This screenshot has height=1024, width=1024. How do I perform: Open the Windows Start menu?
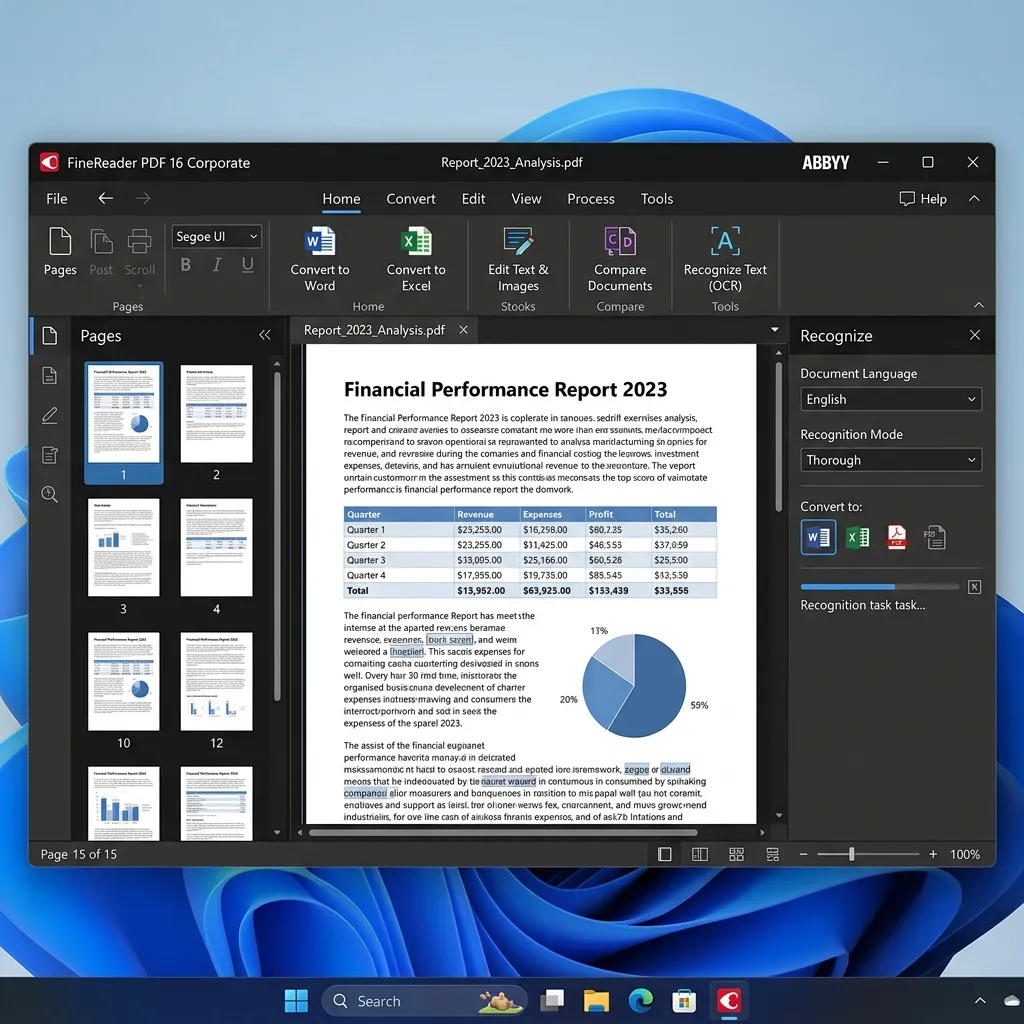296,1000
